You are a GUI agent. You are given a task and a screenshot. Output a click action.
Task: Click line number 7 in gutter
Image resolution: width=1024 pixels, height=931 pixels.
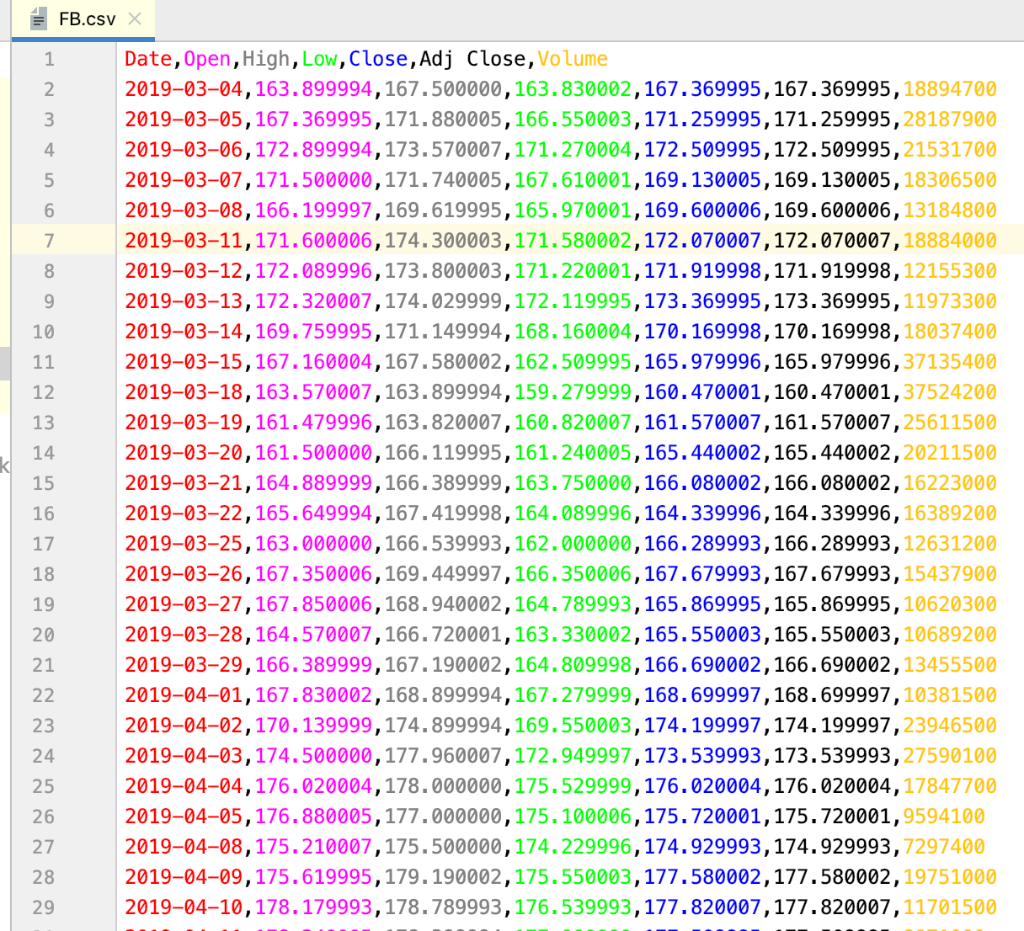tap(49, 241)
